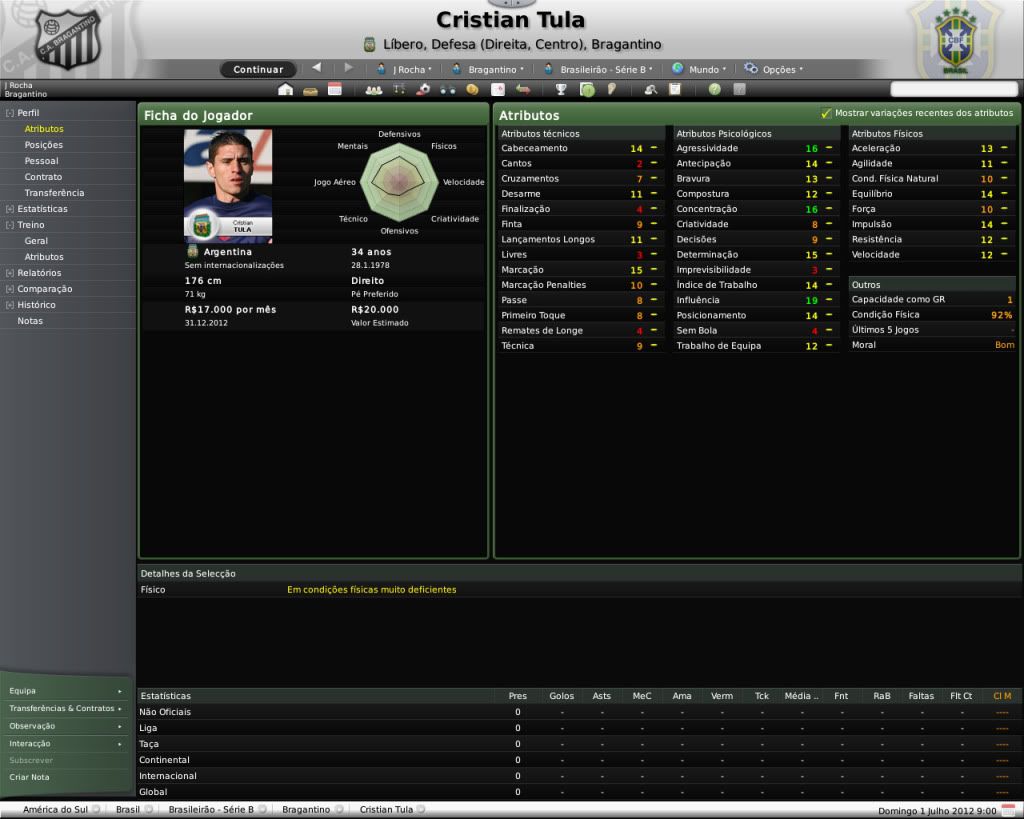Screen dimensions: 1024x819
Task: Click the home icon in the toolbar
Action: pos(286,89)
